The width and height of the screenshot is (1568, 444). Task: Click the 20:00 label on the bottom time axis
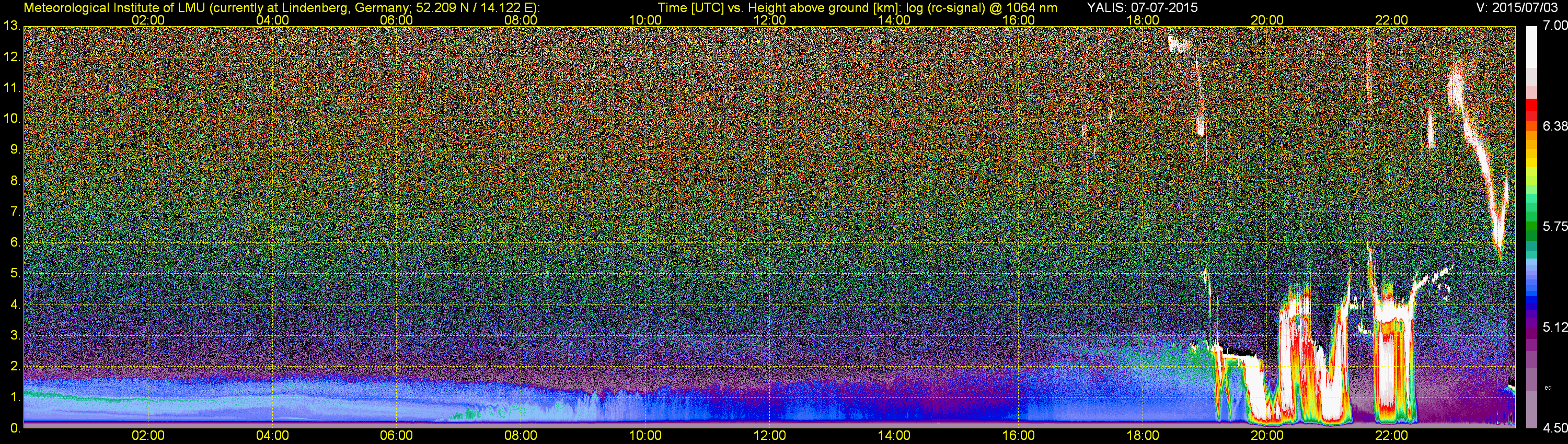[x=1267, y=436]
